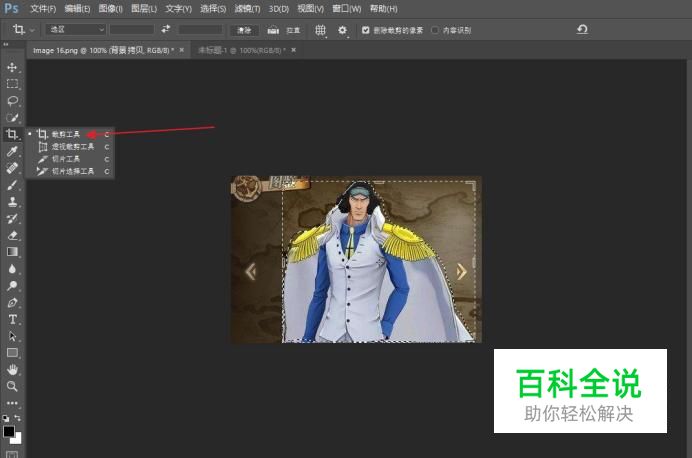The height and width of the screenshot is (458, 692).
Task: Select the Path Selection arrow tool
Action: (x=12, y=336)
